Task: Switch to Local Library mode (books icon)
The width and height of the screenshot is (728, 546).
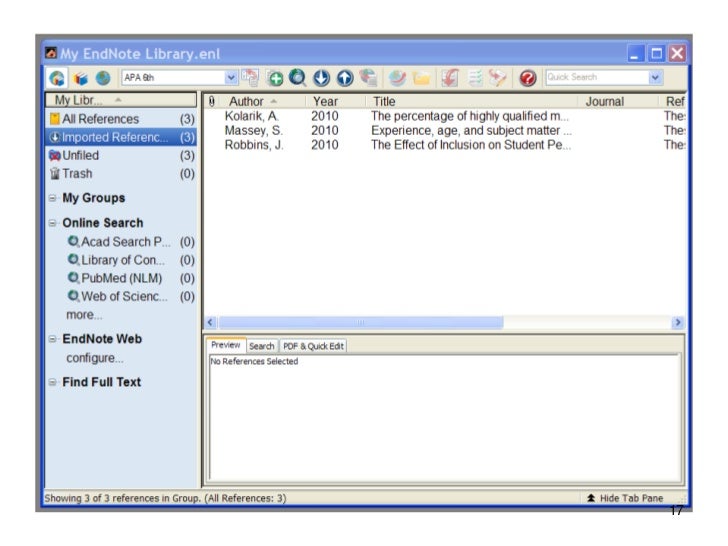Action: 80,78
